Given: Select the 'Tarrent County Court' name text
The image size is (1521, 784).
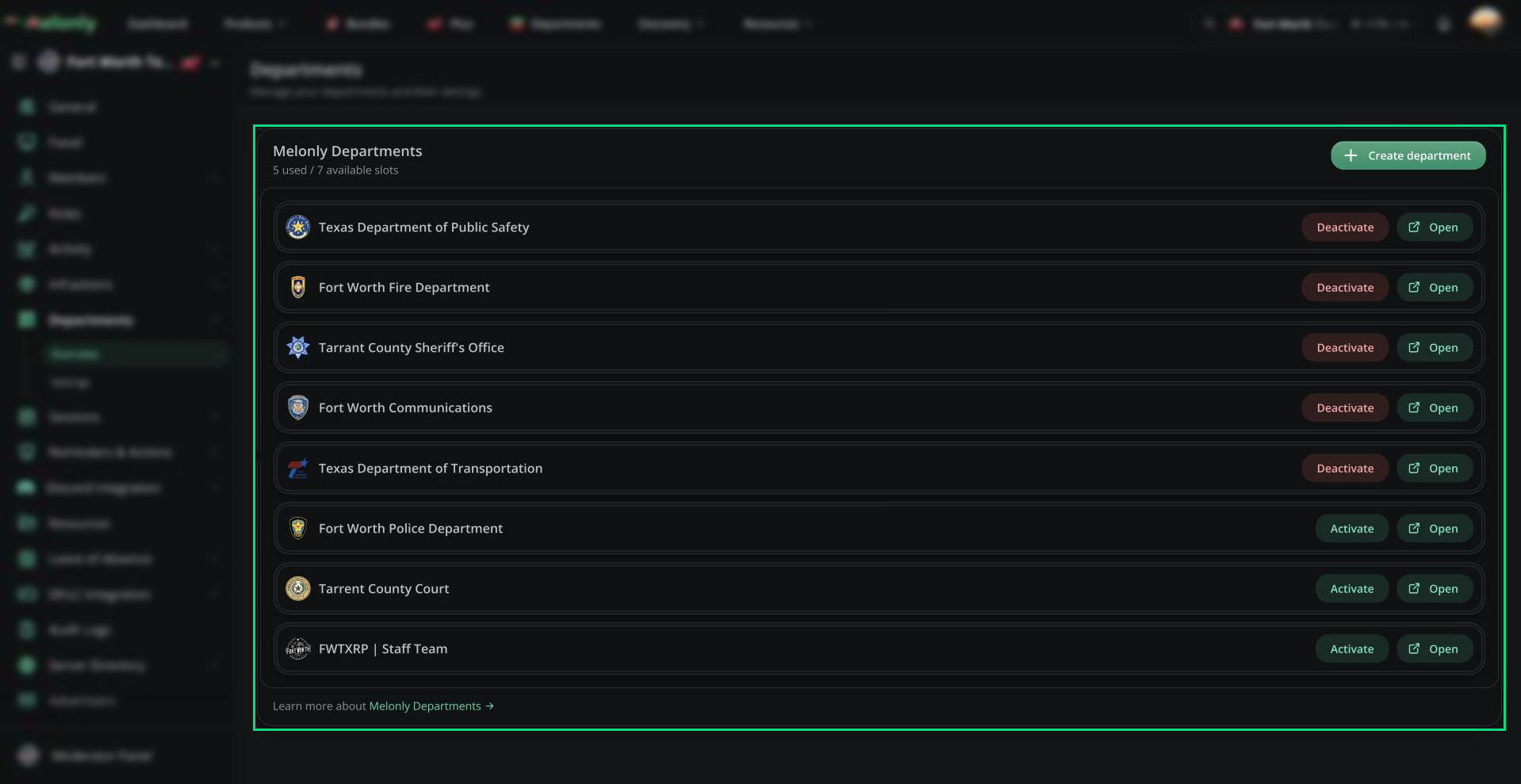Looking at the screenshot, I should coord(384,589).
